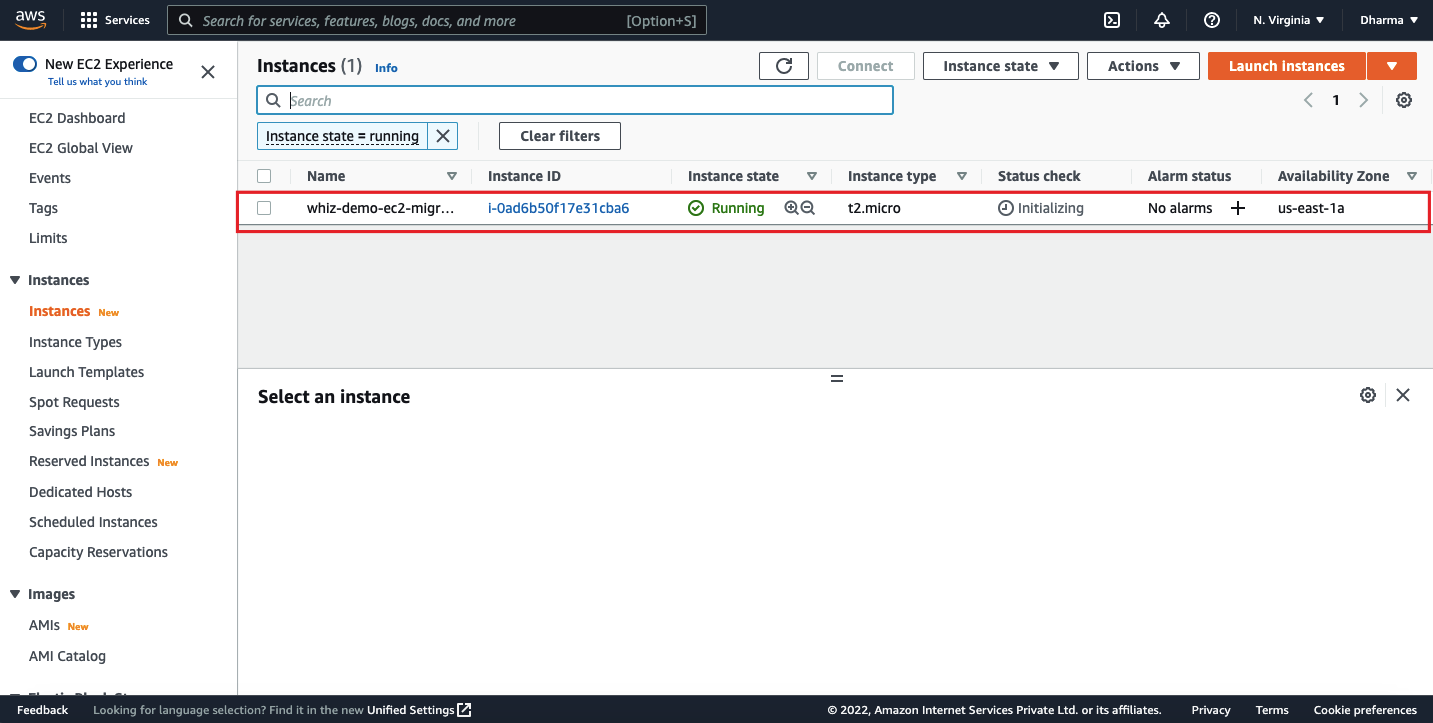Open EC2 Global View
The width and height of the screenshot is (1433, 723).
point(81,148)
